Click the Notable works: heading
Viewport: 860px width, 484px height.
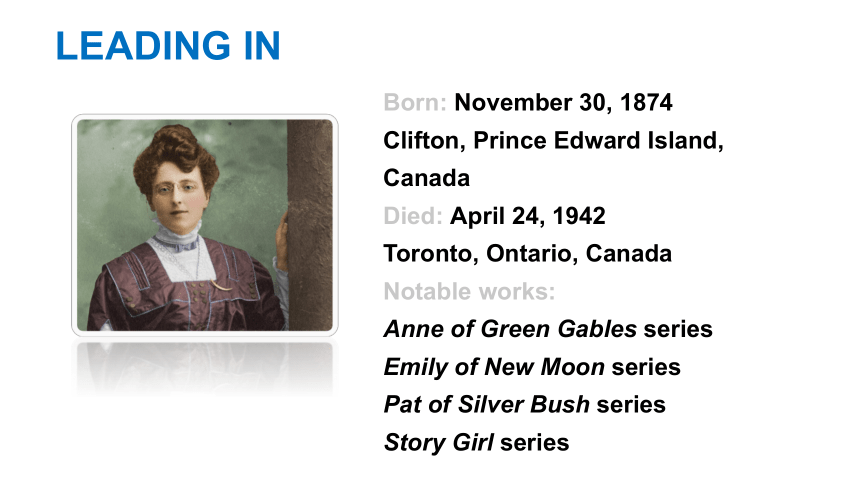469,292
